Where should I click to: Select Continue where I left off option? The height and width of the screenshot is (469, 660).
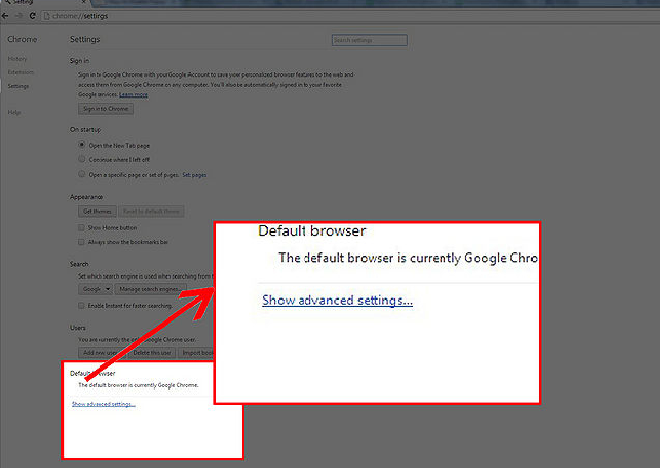(x=82, y=159)
